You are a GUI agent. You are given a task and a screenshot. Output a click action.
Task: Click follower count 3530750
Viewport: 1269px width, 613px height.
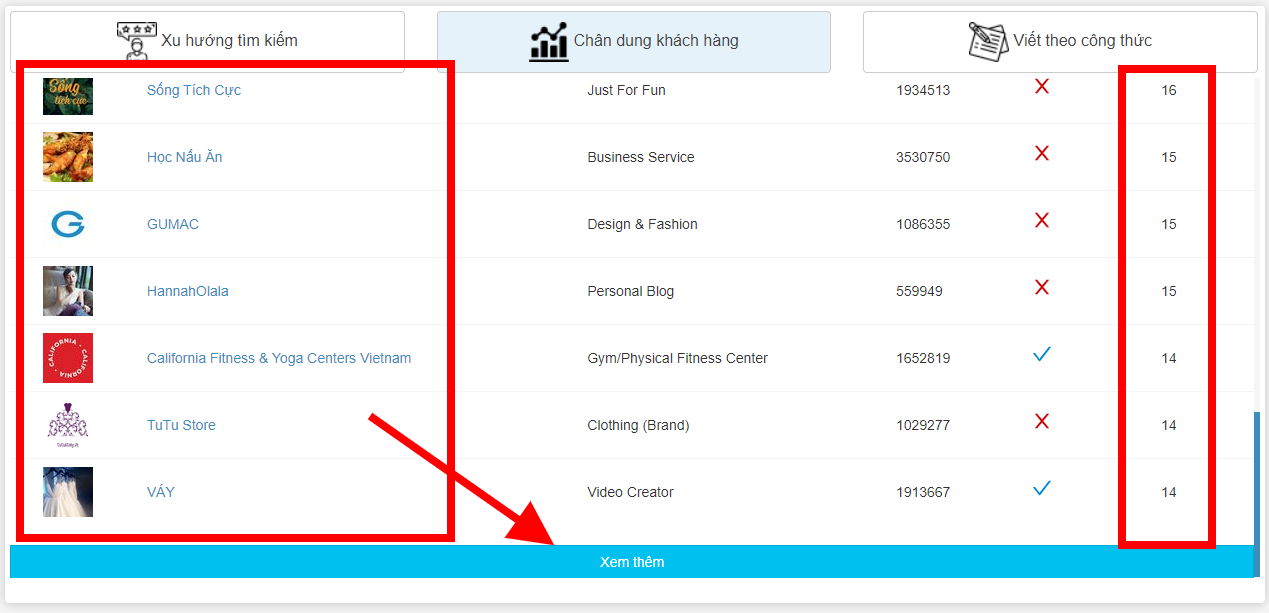pos(923,157)
